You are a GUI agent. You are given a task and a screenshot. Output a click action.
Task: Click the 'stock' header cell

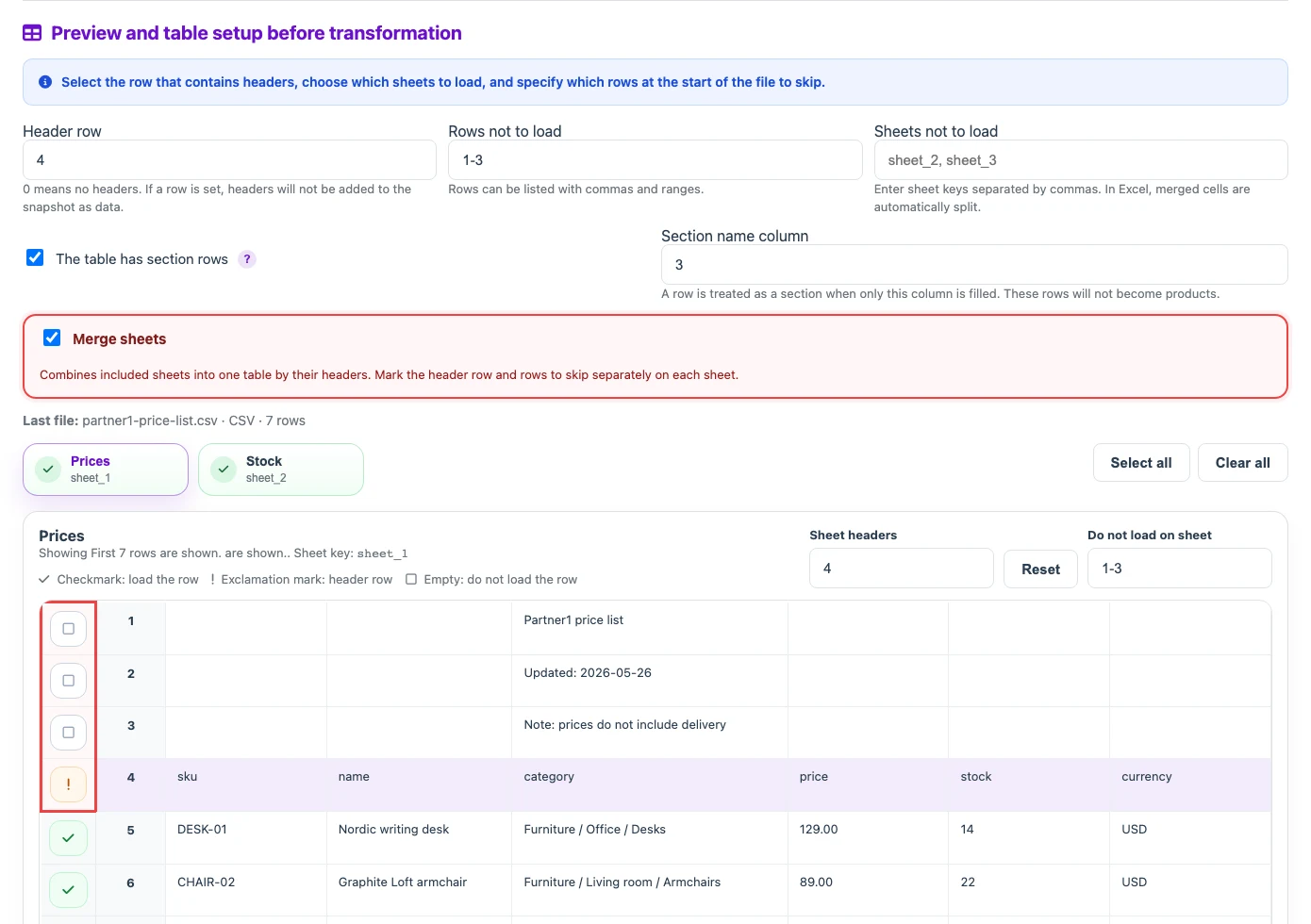point(1029,784)
